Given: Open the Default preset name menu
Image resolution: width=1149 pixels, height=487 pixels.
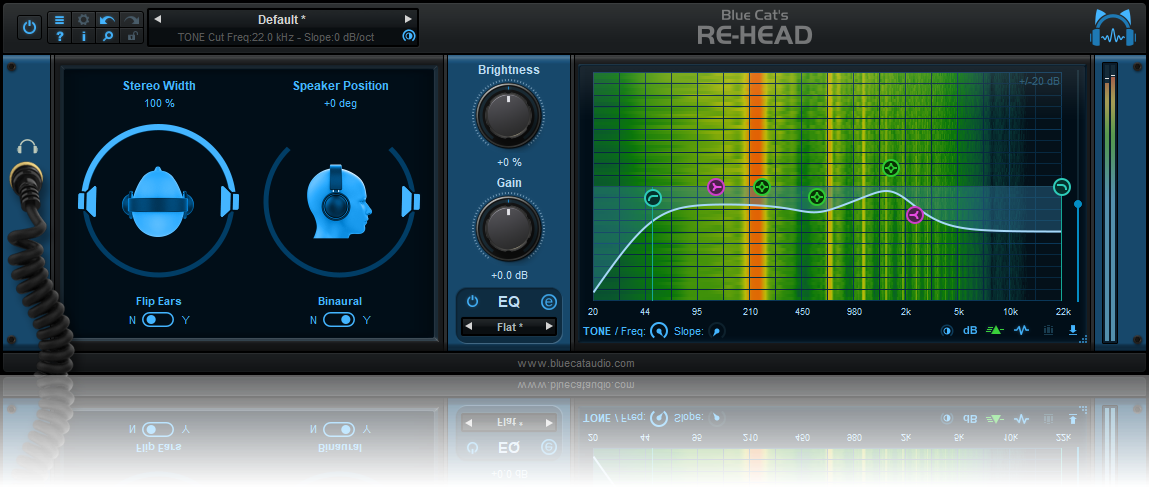Looking at the screenshot, I should tap(282, 19).
